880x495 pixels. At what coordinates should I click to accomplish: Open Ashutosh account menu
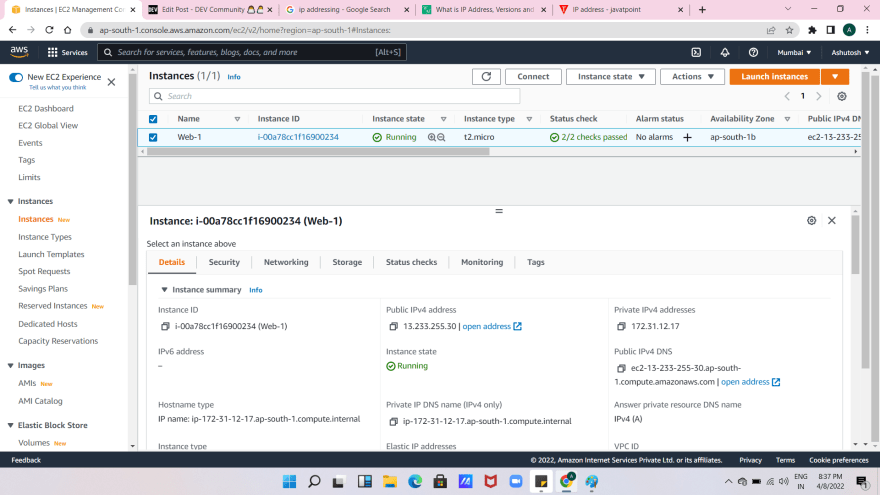(850, 52)
